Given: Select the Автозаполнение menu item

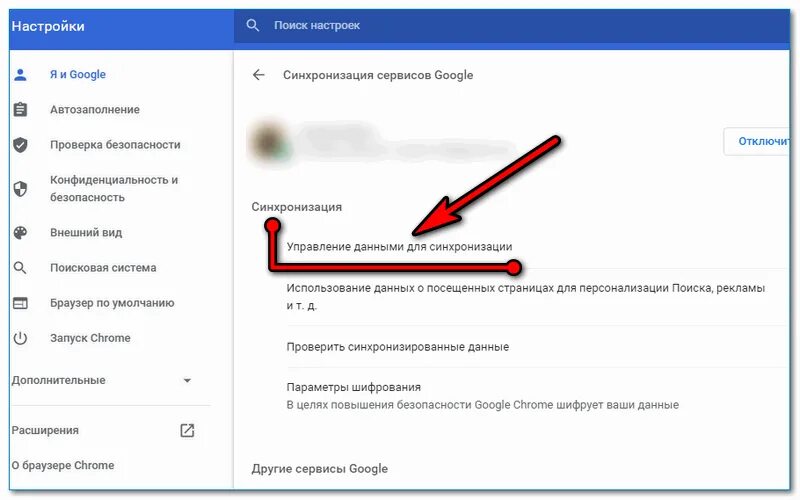Looking at the screenshot, I should tap(95, 110).
